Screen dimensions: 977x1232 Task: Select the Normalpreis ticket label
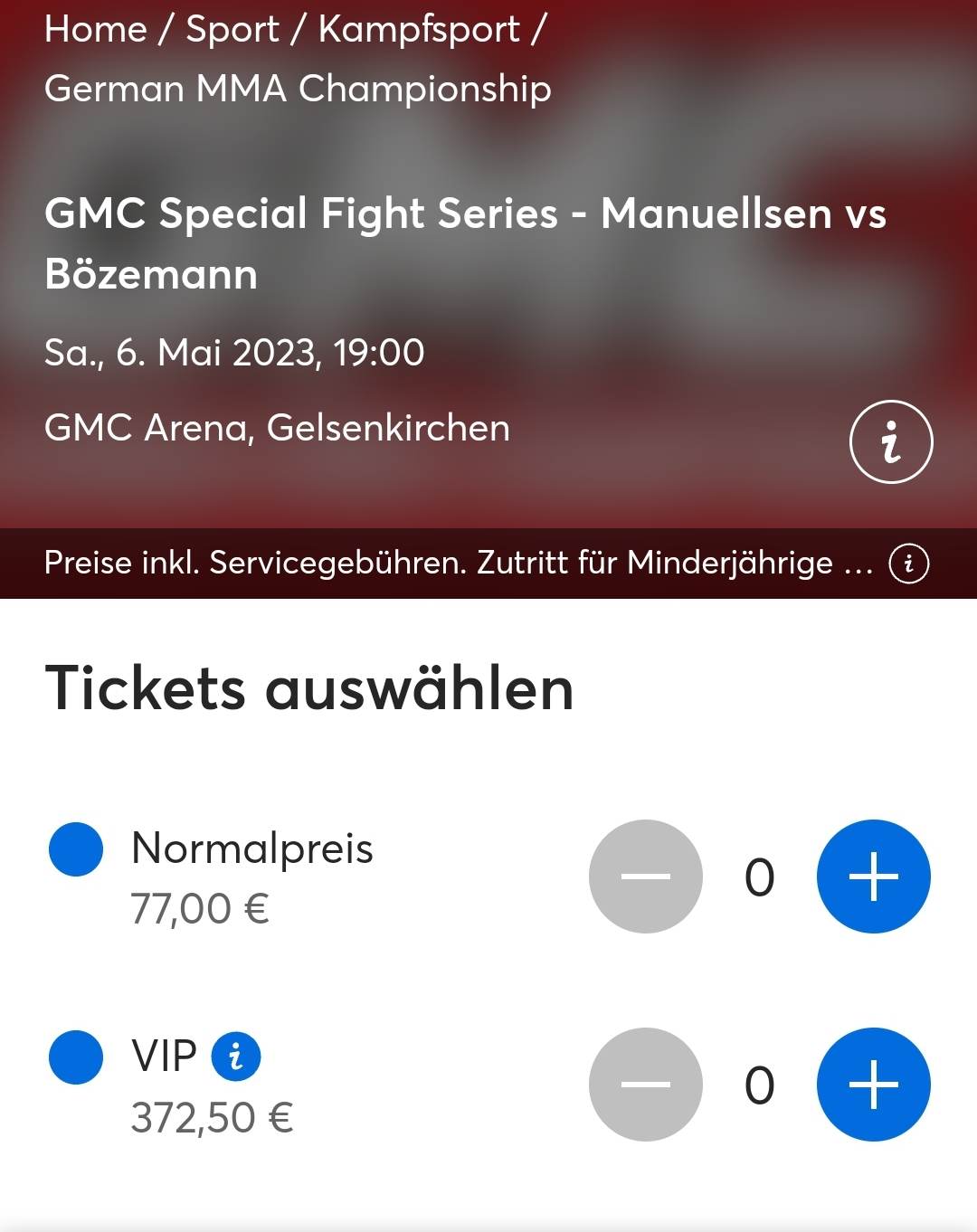point(252,848)
